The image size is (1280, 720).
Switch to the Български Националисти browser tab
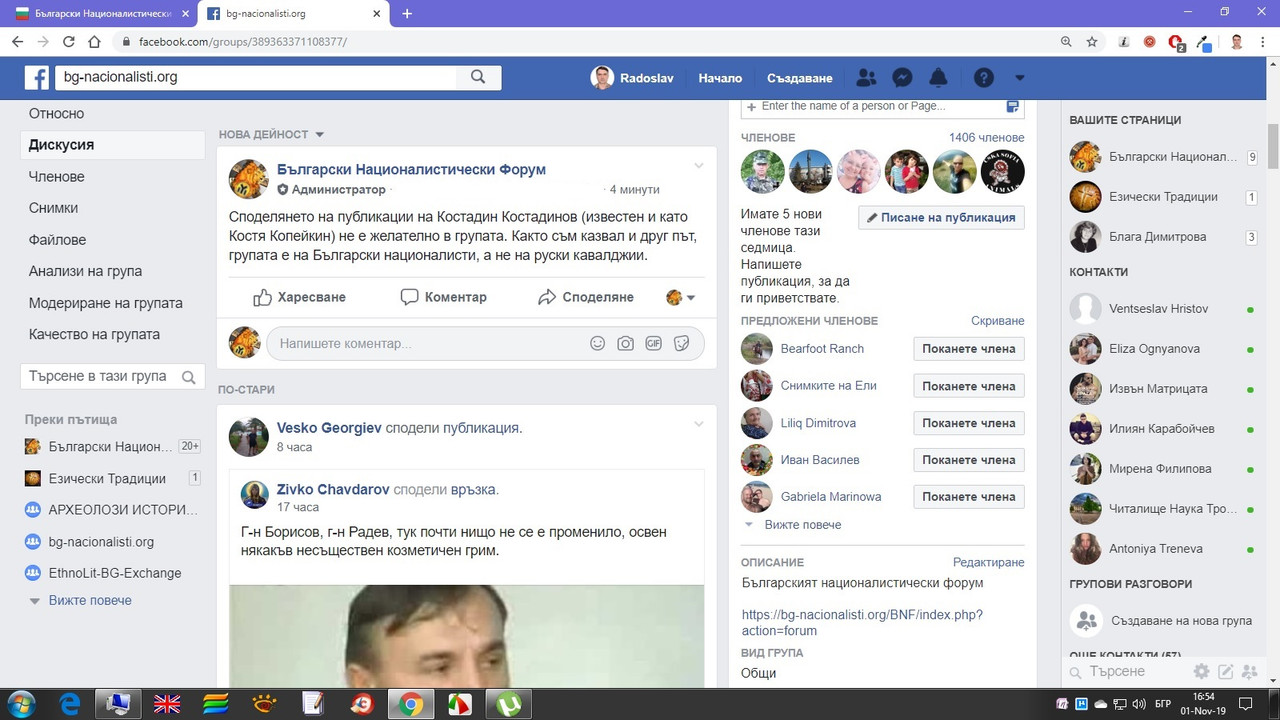100,14
